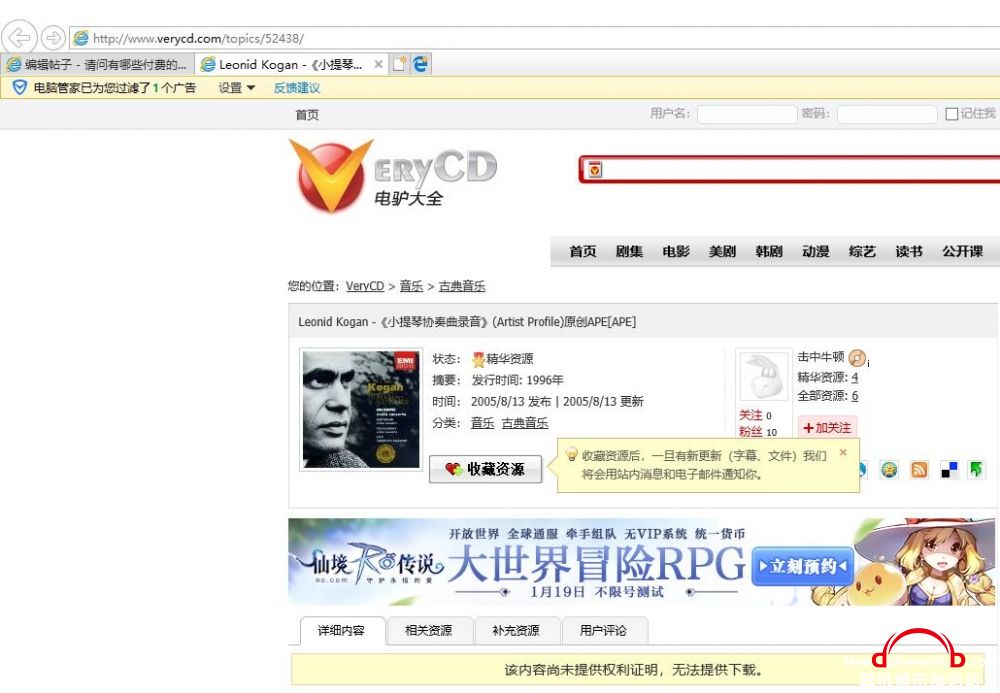The image size is (1000, 693).
Task: Check the 记住我 remember me checkbox
Action: (x=951, y=114)
